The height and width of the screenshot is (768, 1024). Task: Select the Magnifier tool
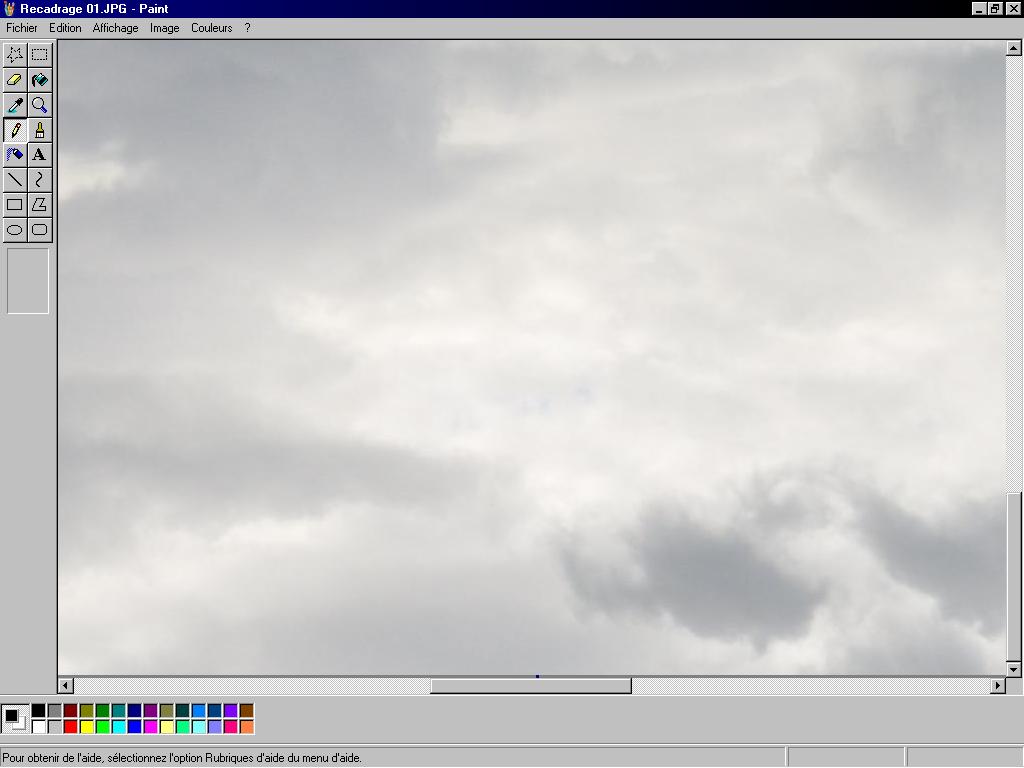(39, 105)
